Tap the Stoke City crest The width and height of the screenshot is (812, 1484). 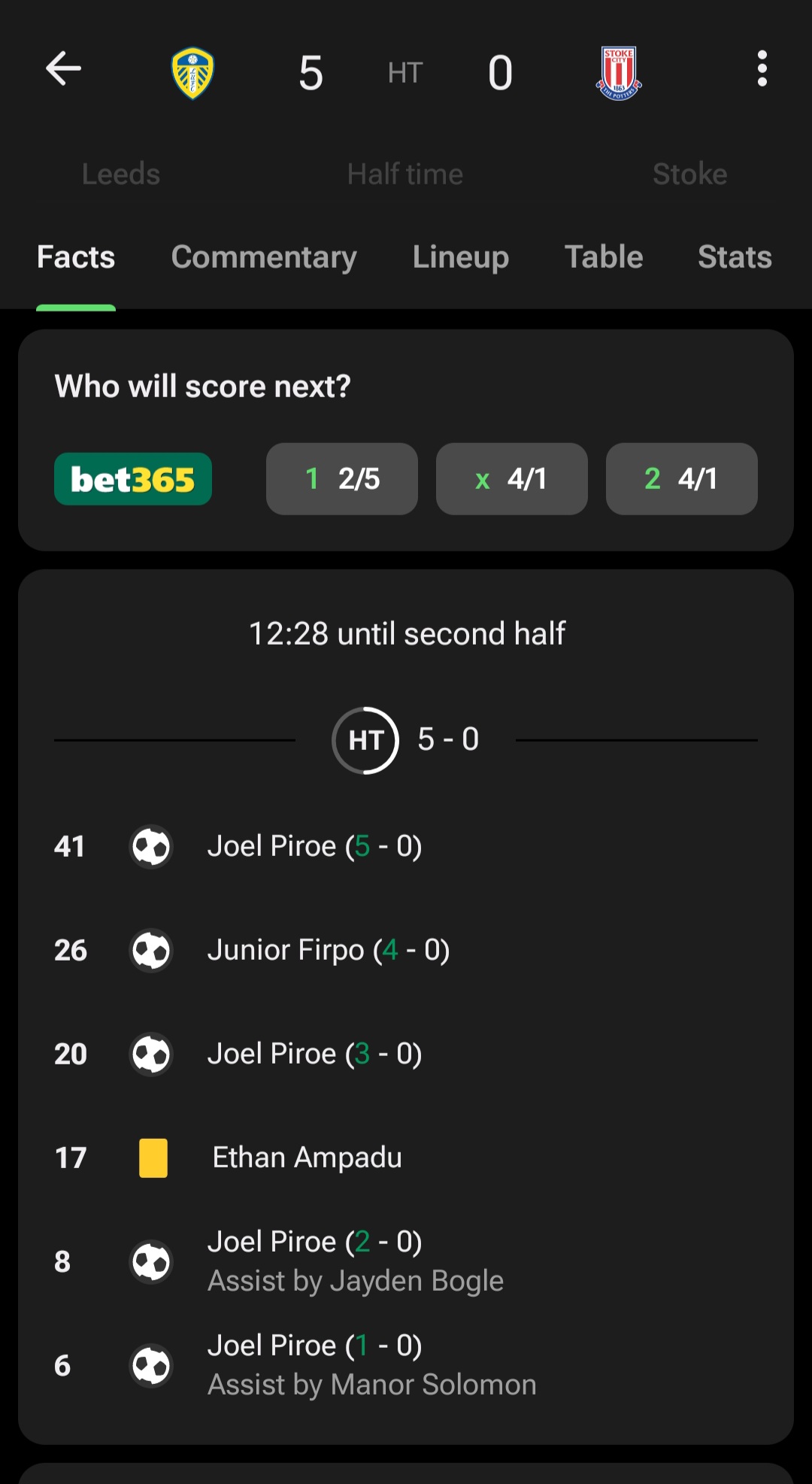pyautogui.click(x=619, y=73)
